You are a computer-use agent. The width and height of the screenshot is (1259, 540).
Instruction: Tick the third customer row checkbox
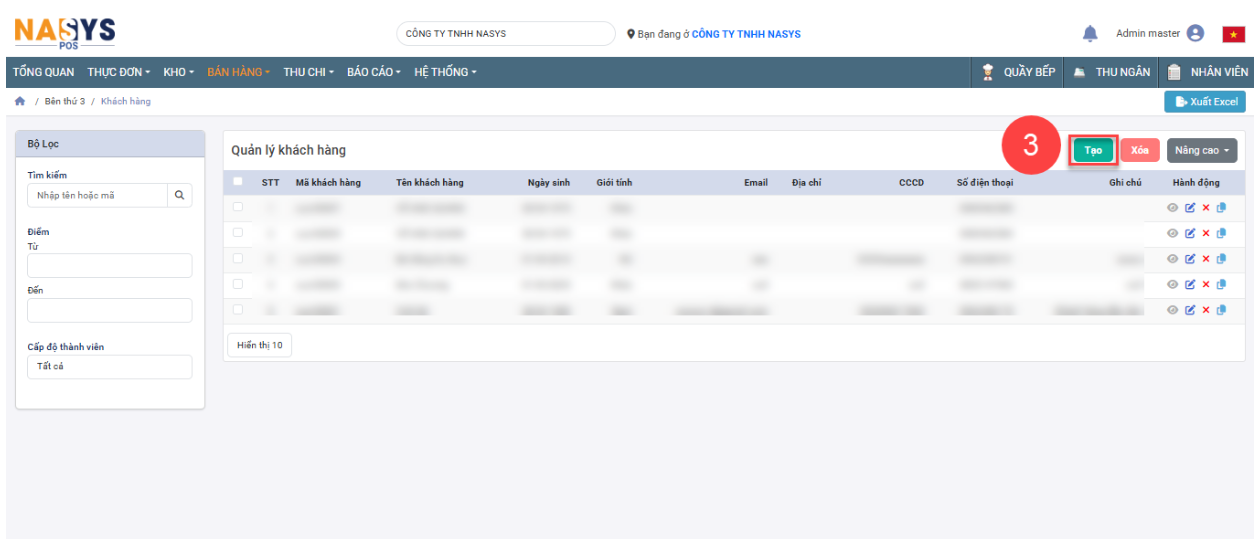click(238, 258)
